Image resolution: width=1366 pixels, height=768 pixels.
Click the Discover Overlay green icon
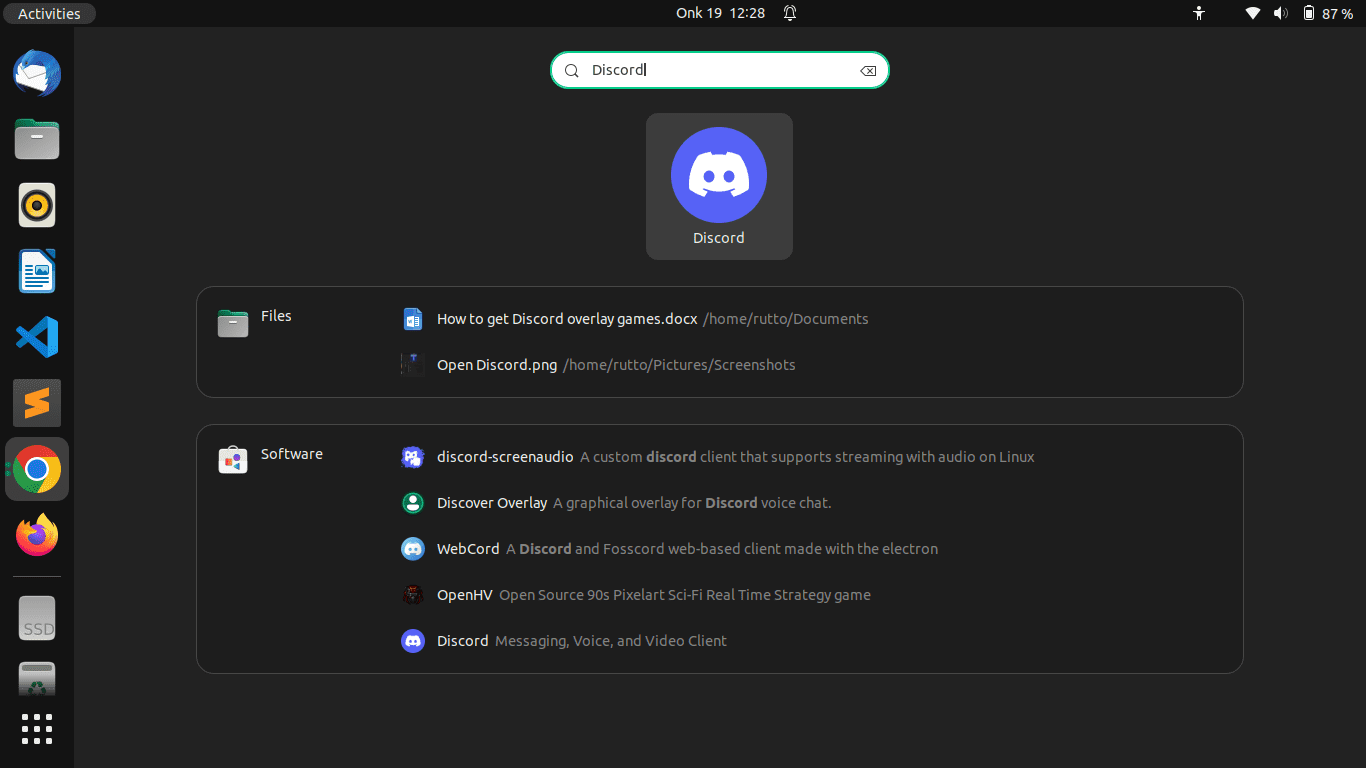tap(413, 503)
